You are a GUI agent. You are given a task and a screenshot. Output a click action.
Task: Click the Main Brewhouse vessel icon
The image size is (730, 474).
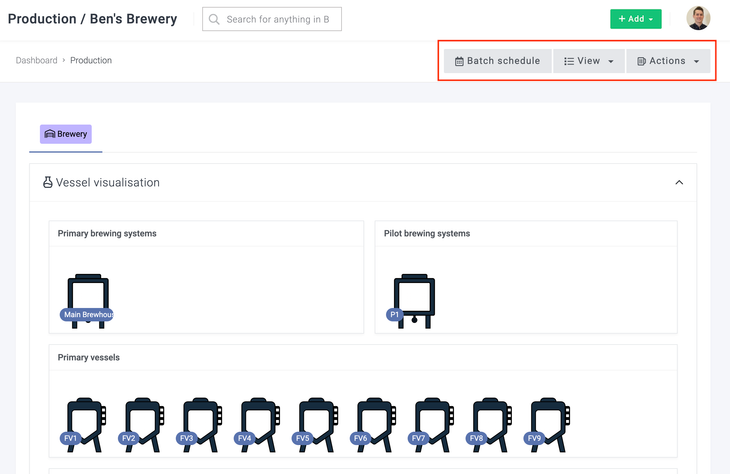[87, 298]
